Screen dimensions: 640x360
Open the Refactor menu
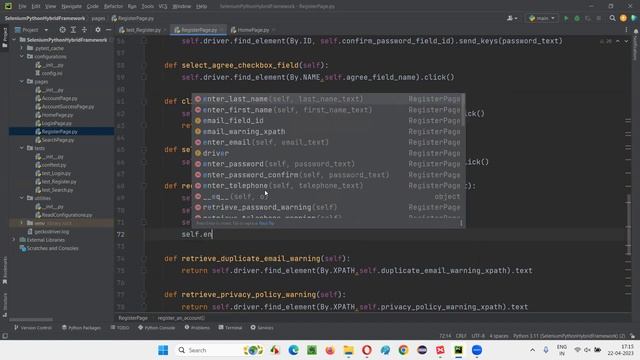(113, 6)
